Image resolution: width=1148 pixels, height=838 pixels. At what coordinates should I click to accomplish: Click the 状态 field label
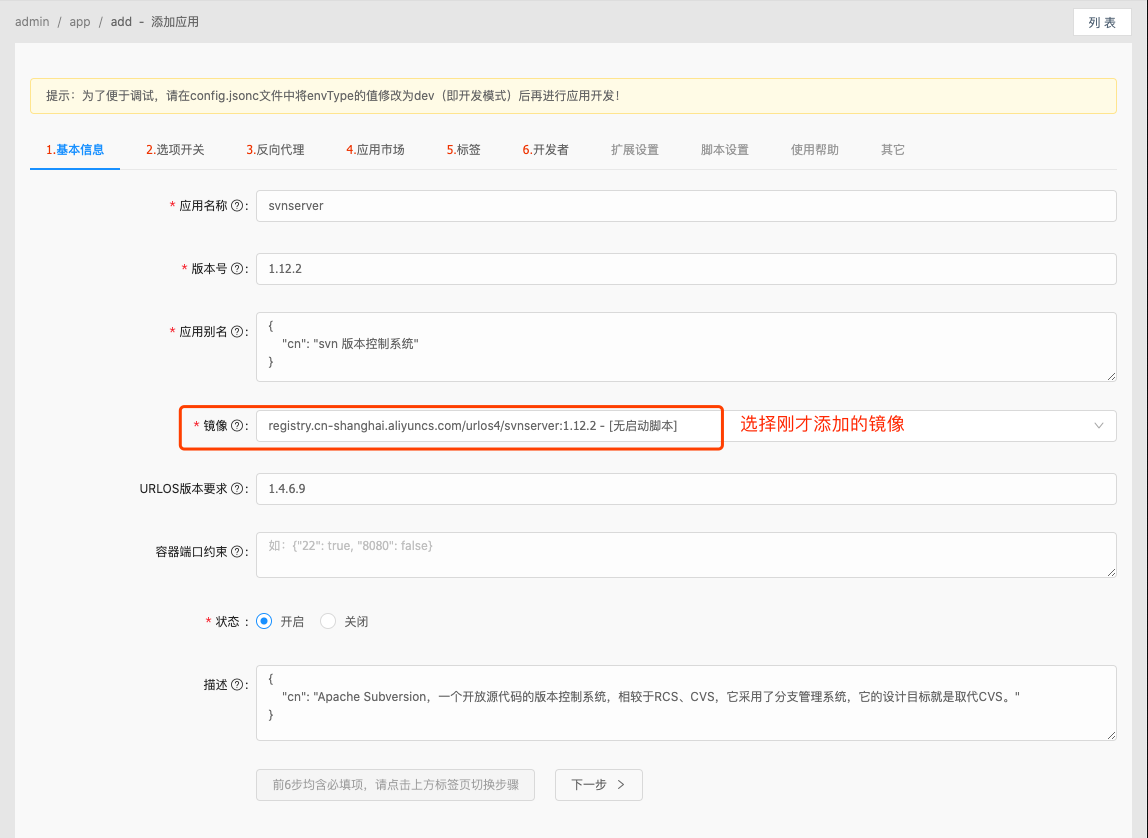[x=228, y=621]
